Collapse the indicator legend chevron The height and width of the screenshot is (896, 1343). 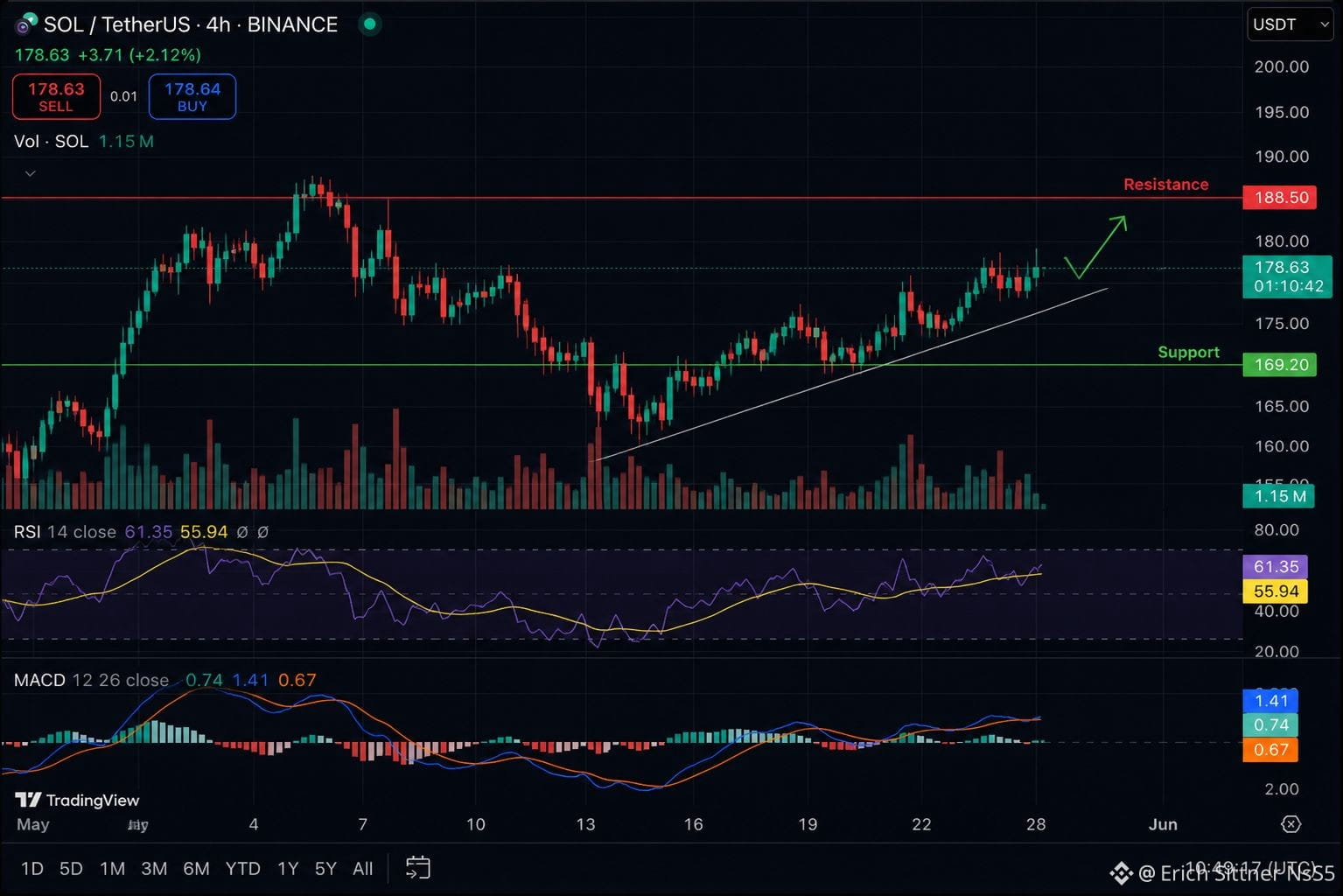pyautogui.click(x=30, y=173)
